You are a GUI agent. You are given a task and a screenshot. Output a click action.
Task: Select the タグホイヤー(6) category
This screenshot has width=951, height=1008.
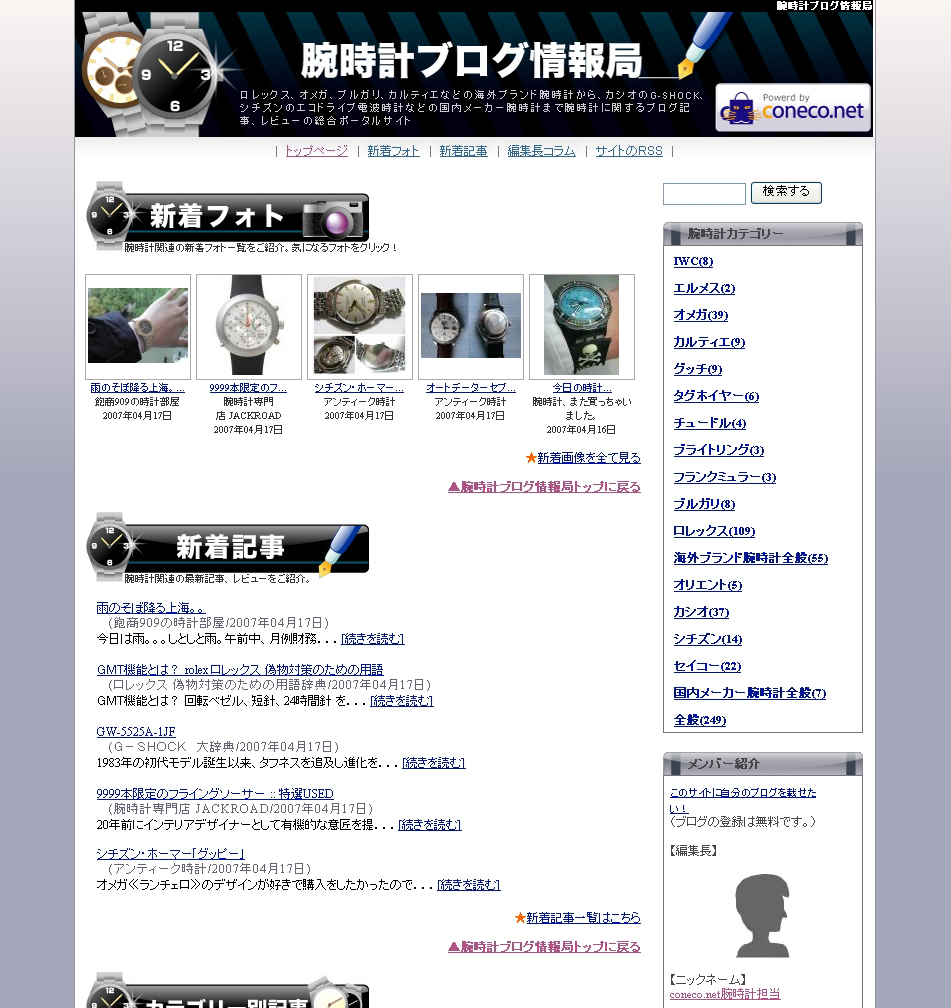point(716,396)
